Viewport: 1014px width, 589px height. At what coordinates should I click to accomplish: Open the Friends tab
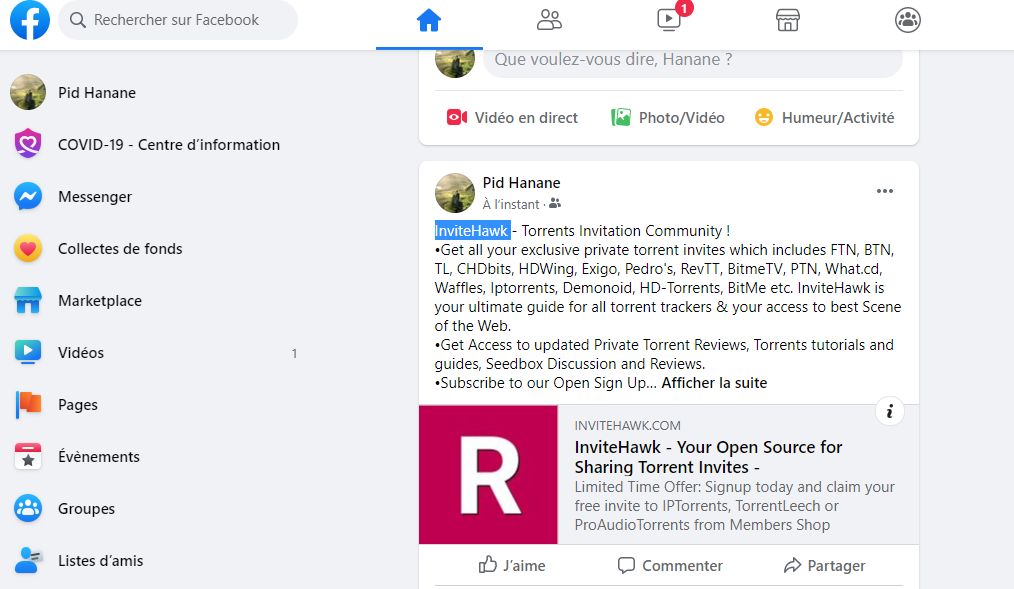tap(549, 20)
